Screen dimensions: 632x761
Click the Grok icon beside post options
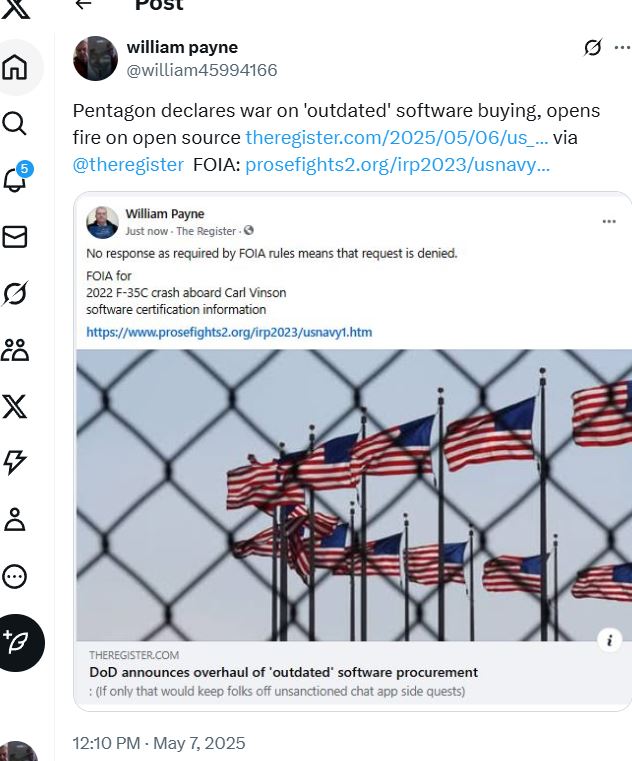click(x=593, y=48)
